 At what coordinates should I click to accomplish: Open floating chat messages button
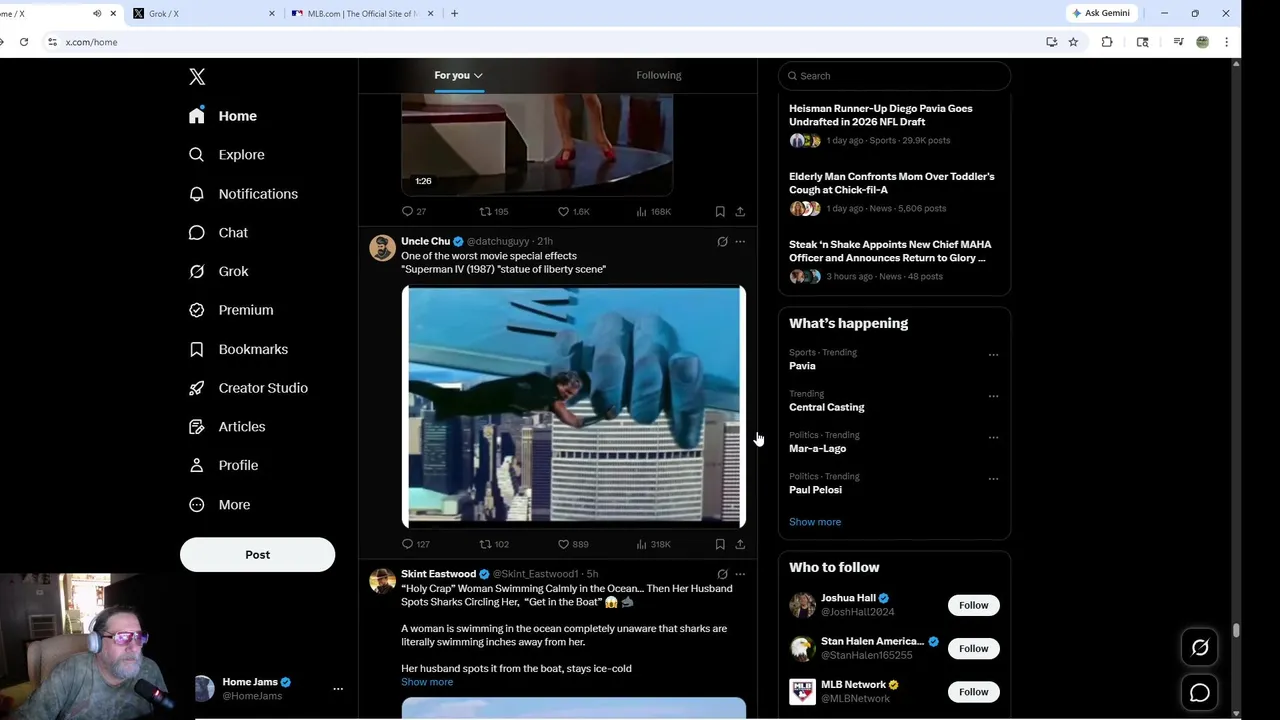click(1200, 692)
